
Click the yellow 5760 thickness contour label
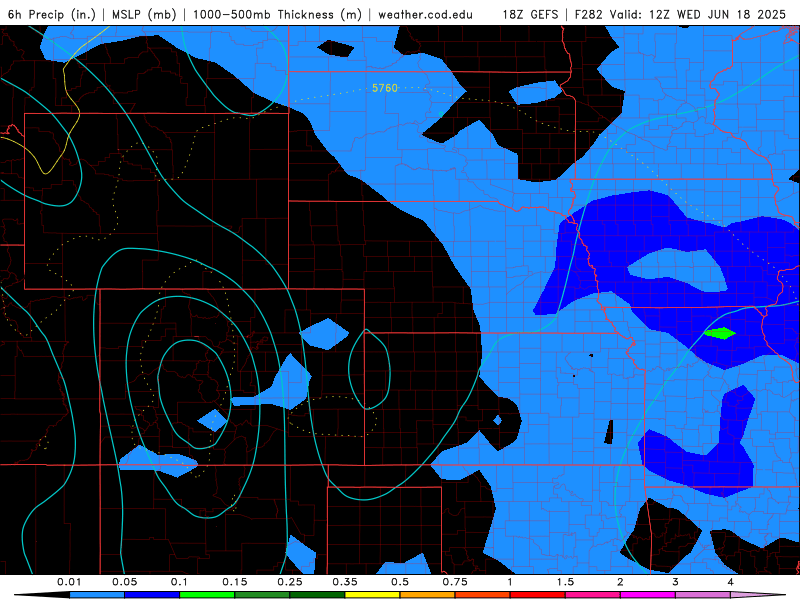[x=385, y=88]
